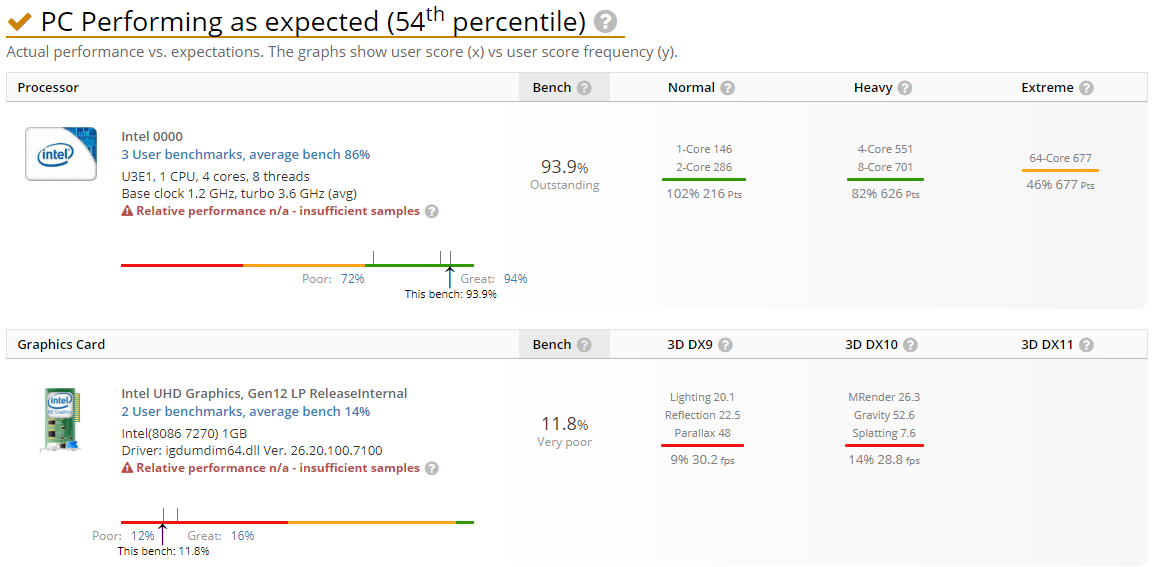Image resolution: width=1163 pixels, height=567 pixels.
Task: Click the graphics performance distribution bar
Action: (x=297, y=522)
